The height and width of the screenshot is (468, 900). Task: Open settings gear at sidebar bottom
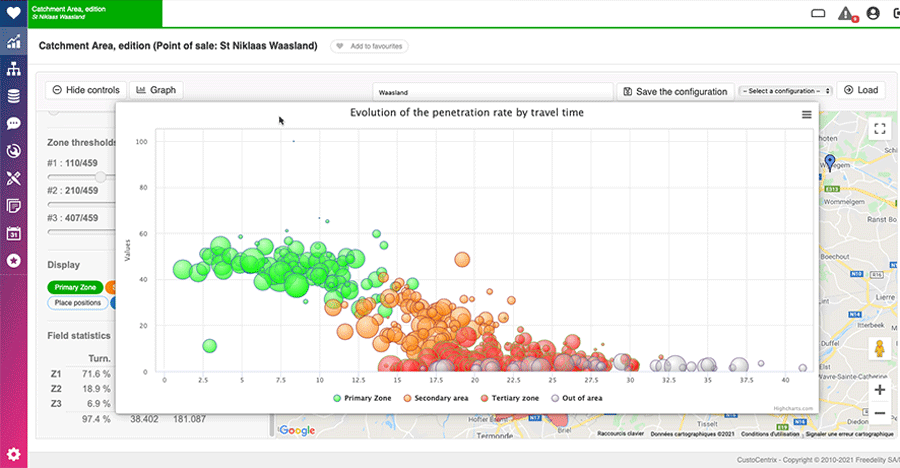tap(14, 453)
